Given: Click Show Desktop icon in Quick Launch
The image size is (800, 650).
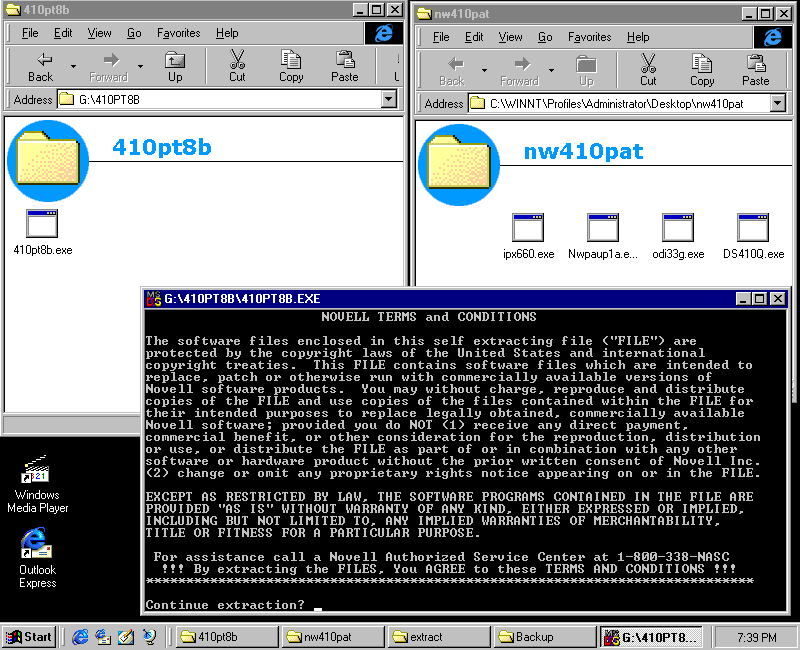Looking at the screenshot, I should coord(126,637).
